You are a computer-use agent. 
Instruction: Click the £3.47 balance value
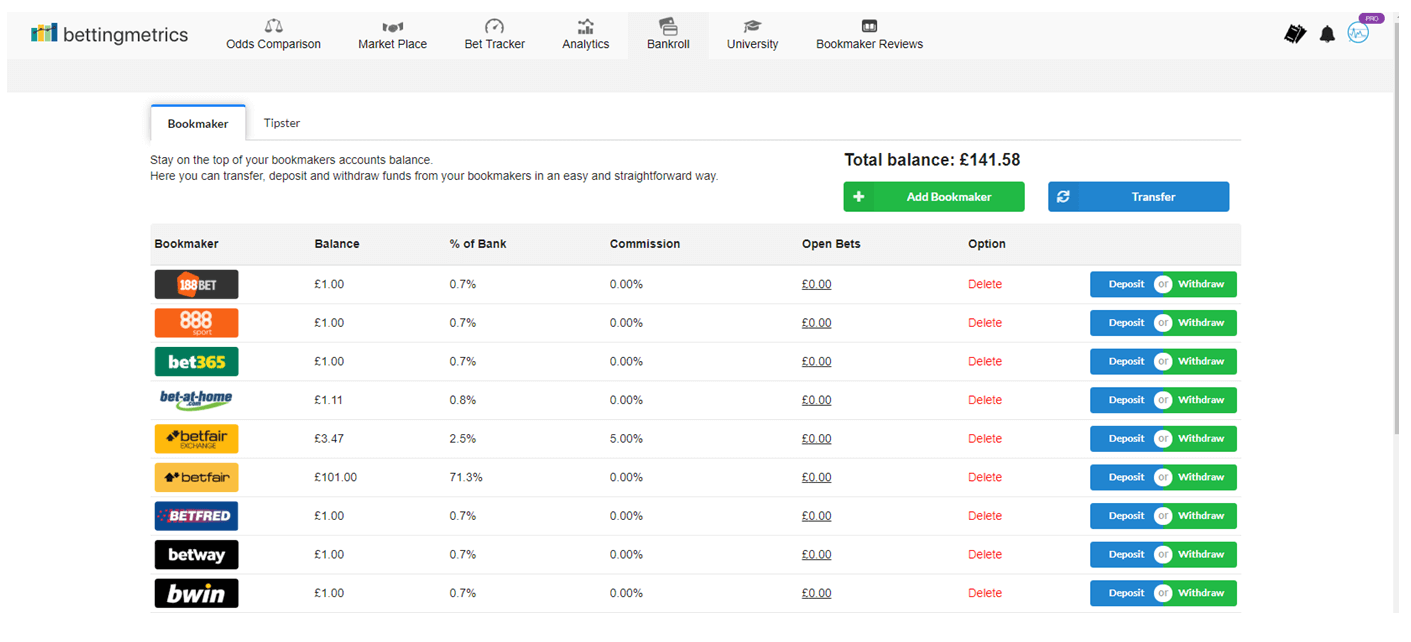click(x=329, y=439)
